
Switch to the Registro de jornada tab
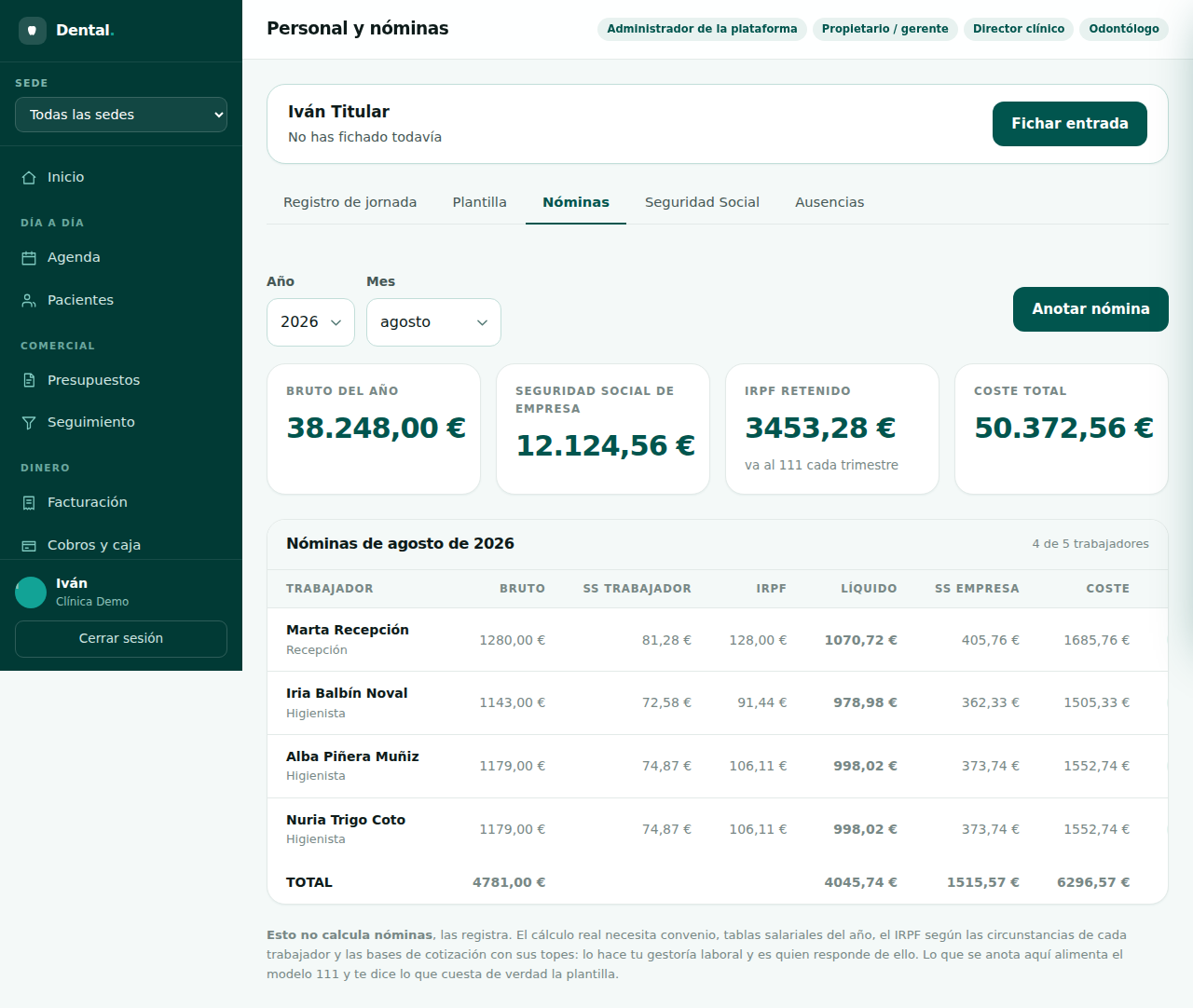(350, 202)
